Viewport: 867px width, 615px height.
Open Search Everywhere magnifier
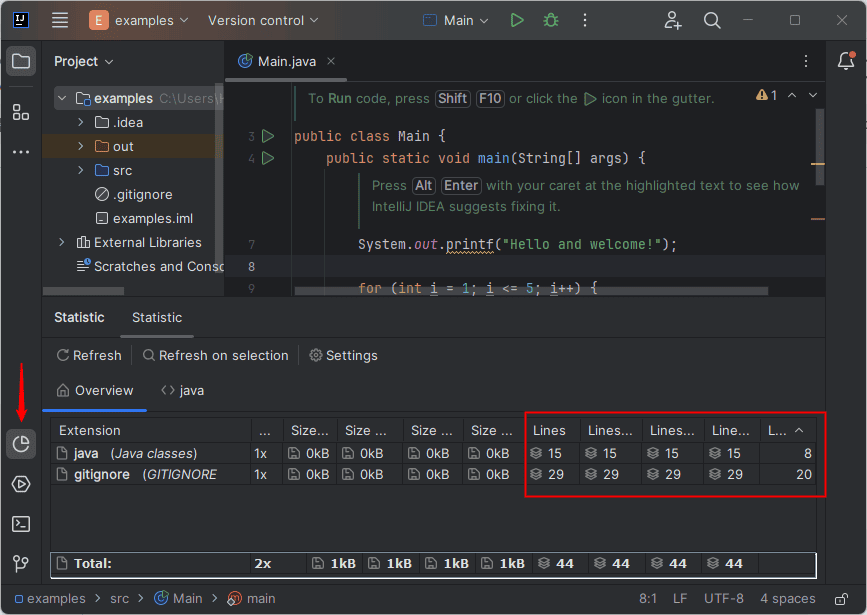pos(712,20)
